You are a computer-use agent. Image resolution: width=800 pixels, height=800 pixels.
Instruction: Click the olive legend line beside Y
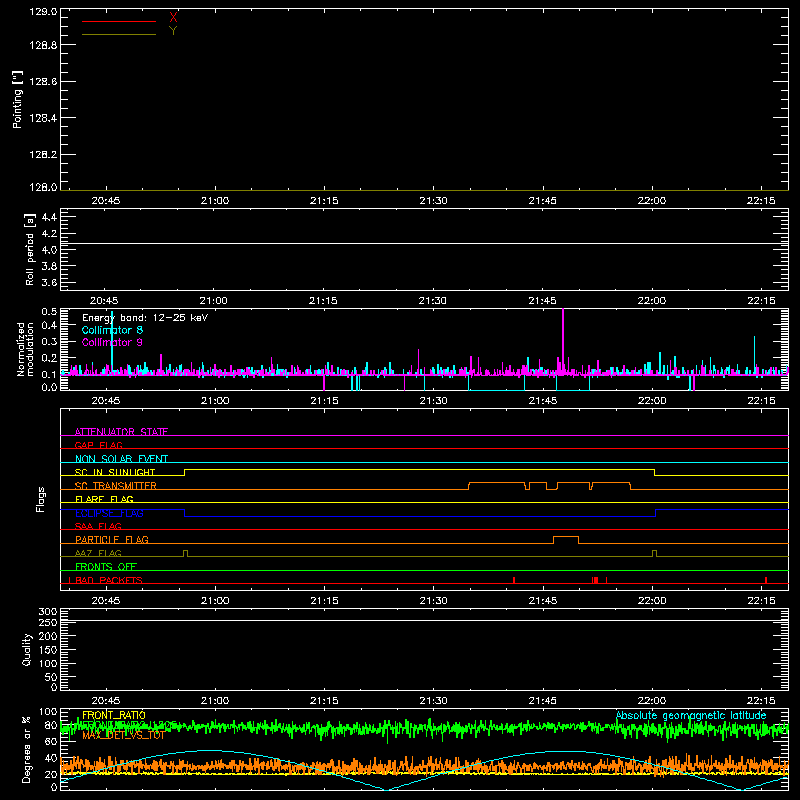click(119, 34)
